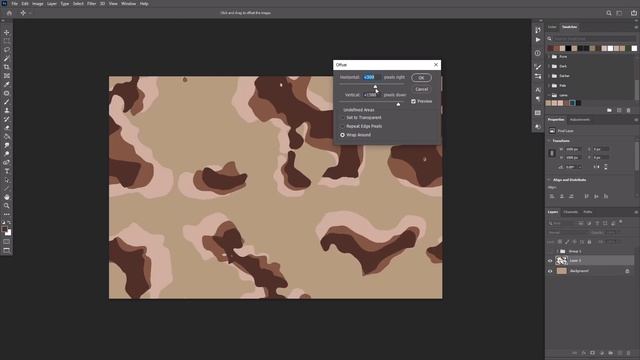
Task: Toggle the Preview checkbox in Offset dialog
Action: [413, 101]
